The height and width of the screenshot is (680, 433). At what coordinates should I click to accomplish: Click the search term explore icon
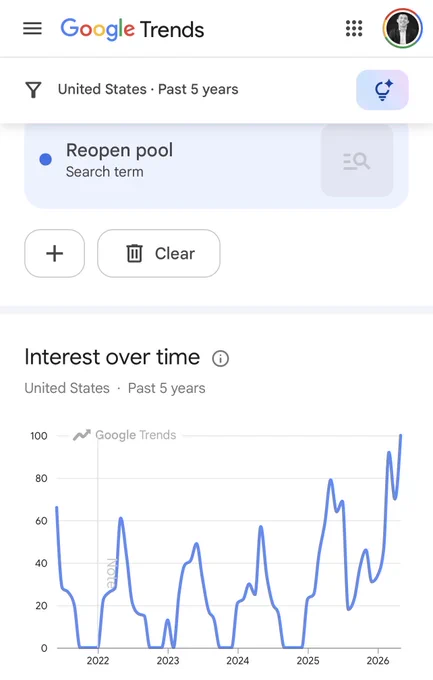click(x=357, y=161)
